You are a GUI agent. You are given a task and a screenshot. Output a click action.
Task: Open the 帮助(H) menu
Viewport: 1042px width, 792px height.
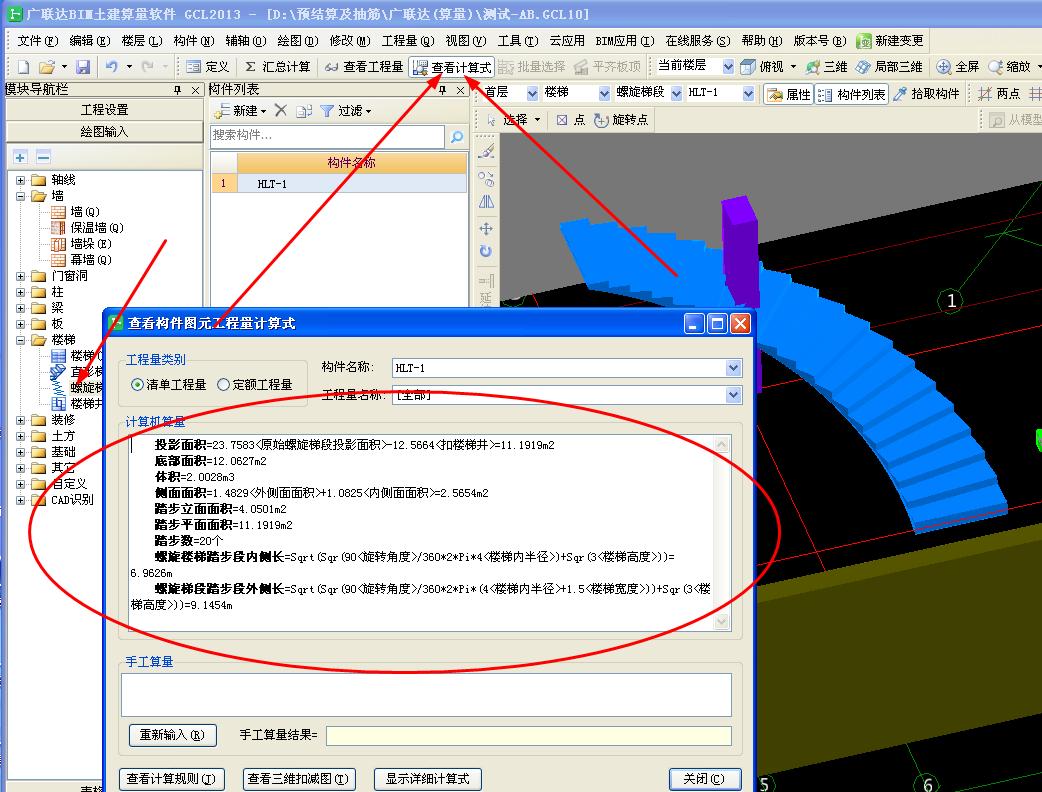pos(762,41)
